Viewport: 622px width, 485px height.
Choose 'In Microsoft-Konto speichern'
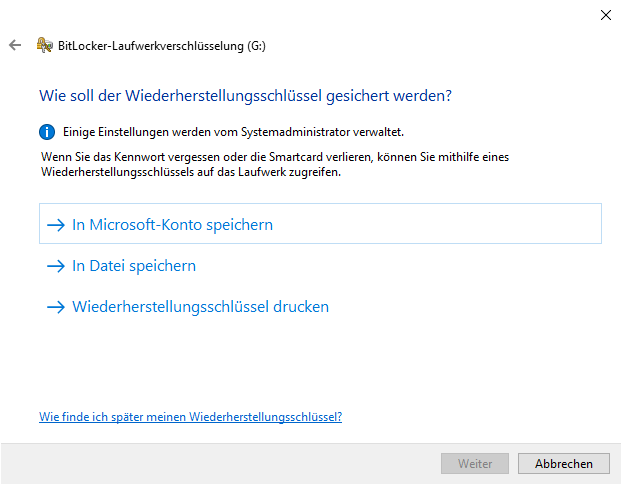pyautogui.click(x=172, y=225)
